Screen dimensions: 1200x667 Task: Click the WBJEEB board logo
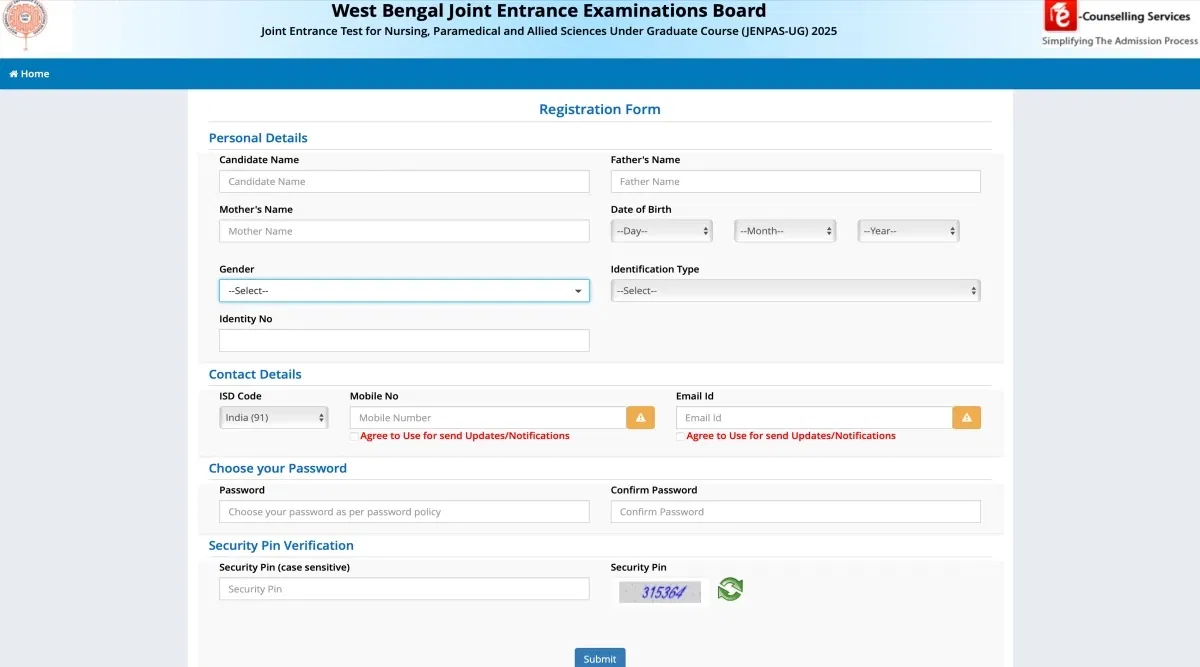25,26
